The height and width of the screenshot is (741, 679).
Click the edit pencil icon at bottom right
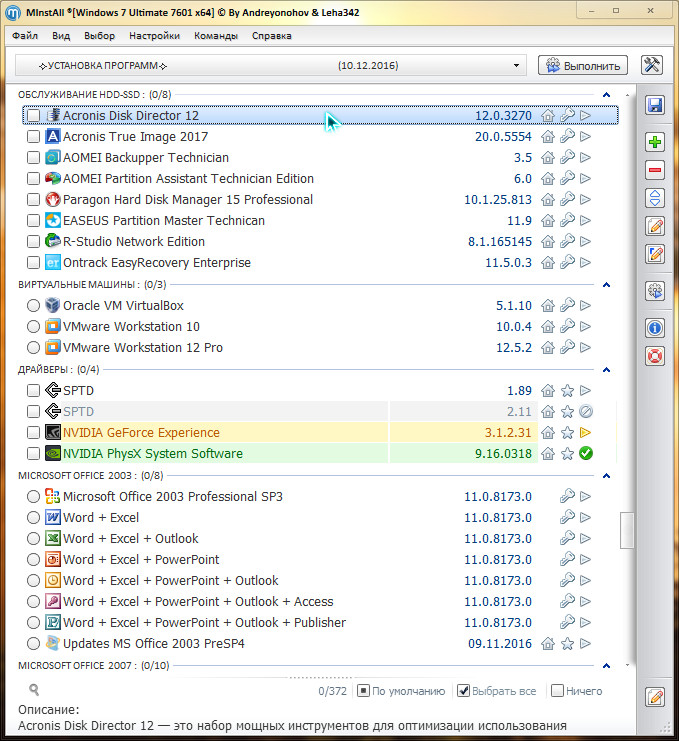[655, 697]
